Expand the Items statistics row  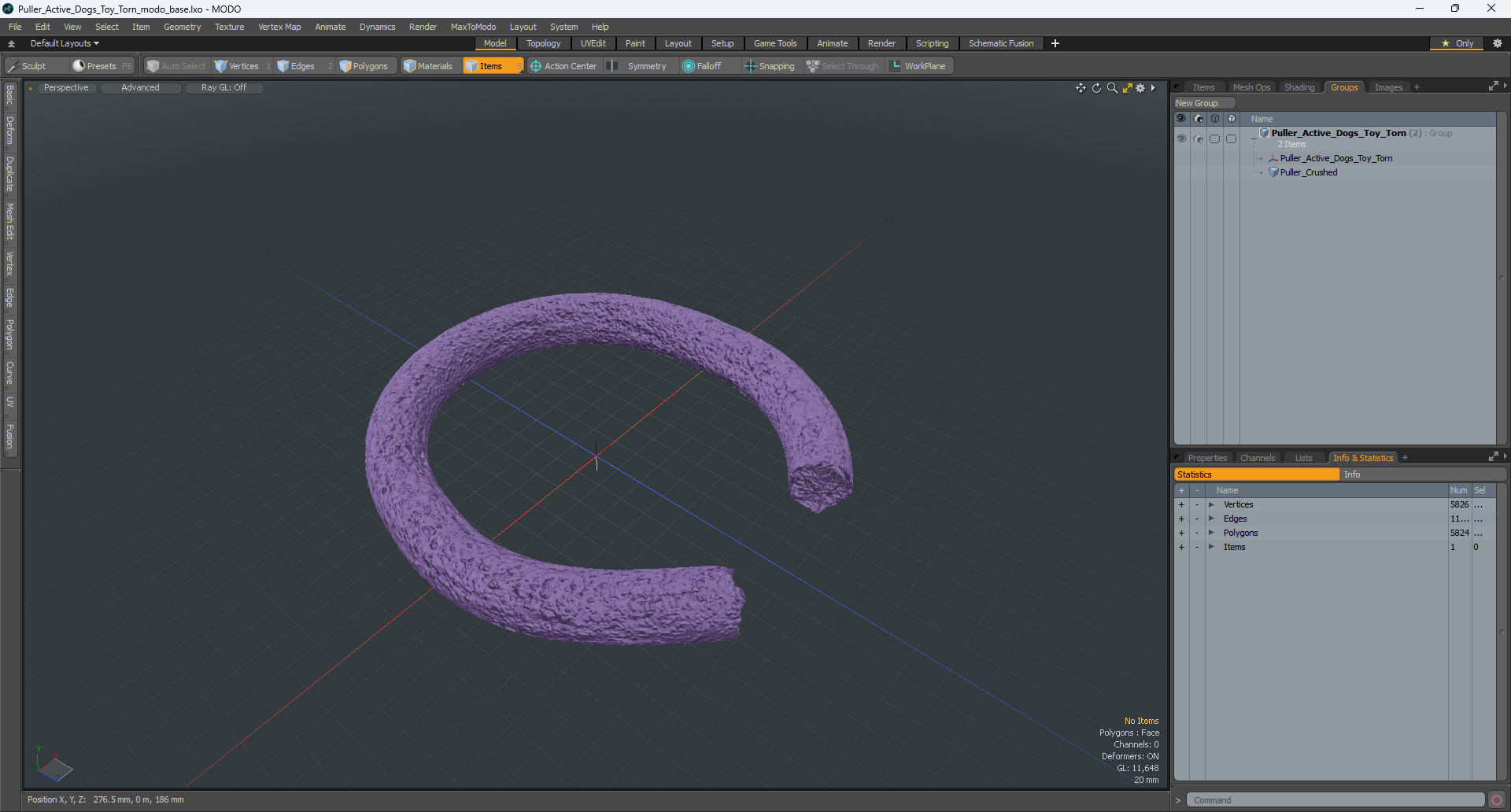(x=1211, y=547)
